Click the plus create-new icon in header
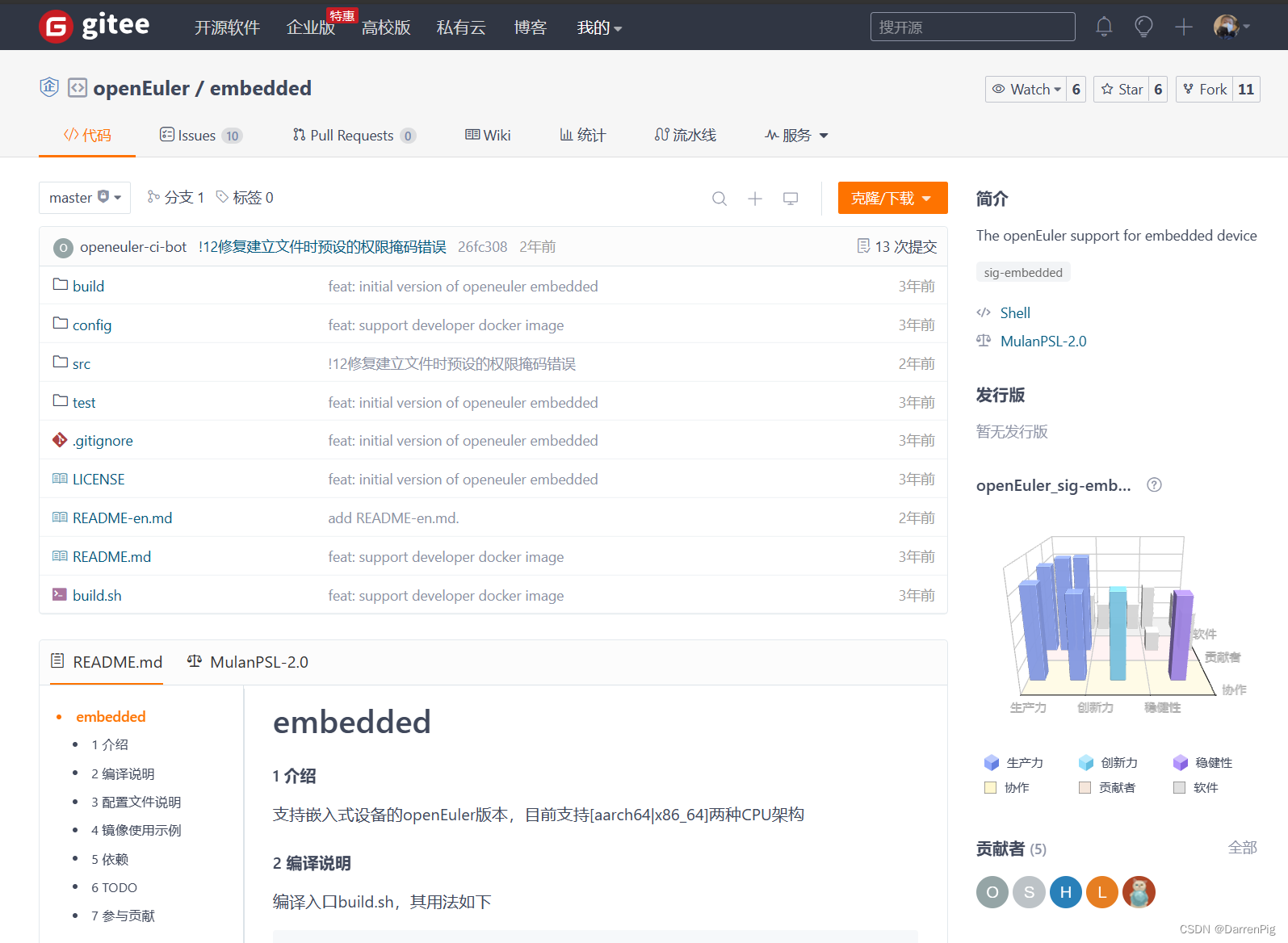Image resolution: width=1288 pixels, height=943 pixels. tap(1184, 27)
